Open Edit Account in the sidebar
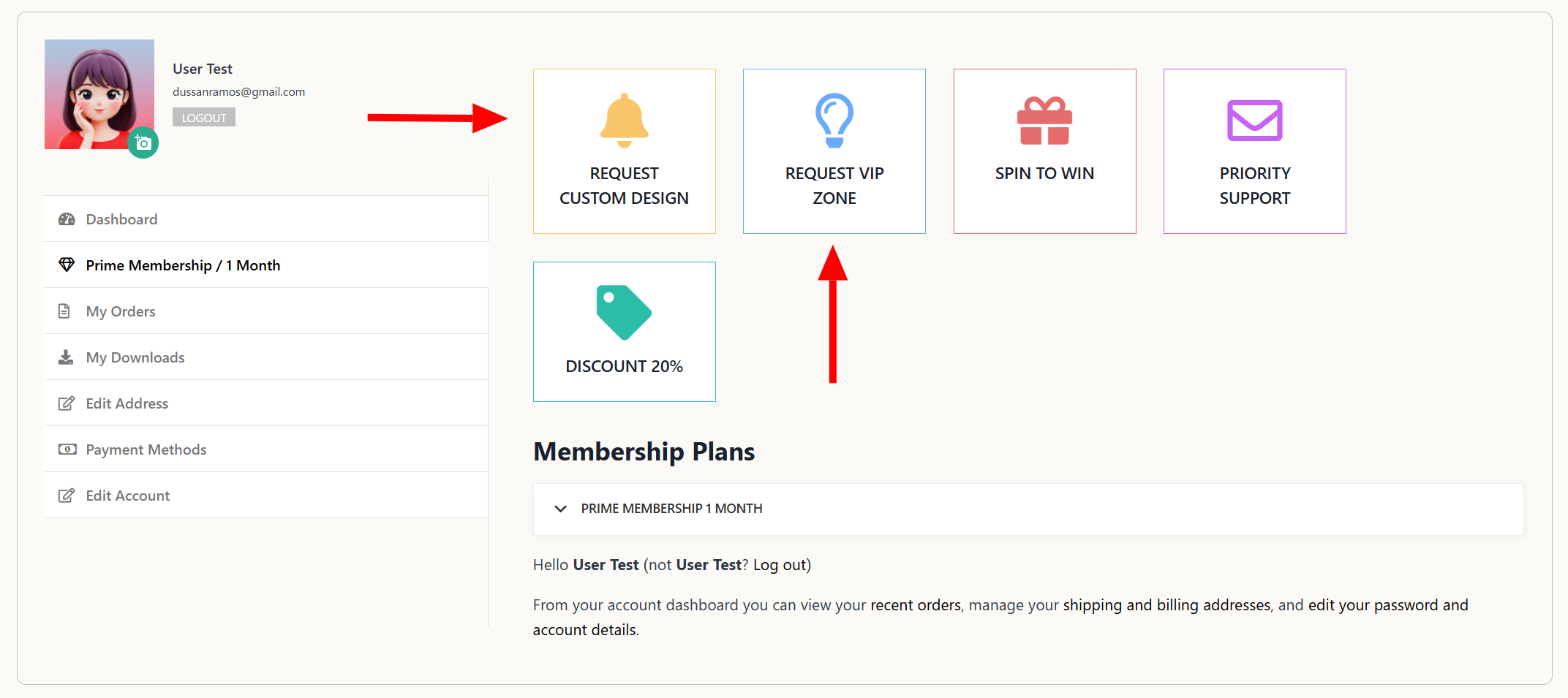 click(x=127, y=496)
